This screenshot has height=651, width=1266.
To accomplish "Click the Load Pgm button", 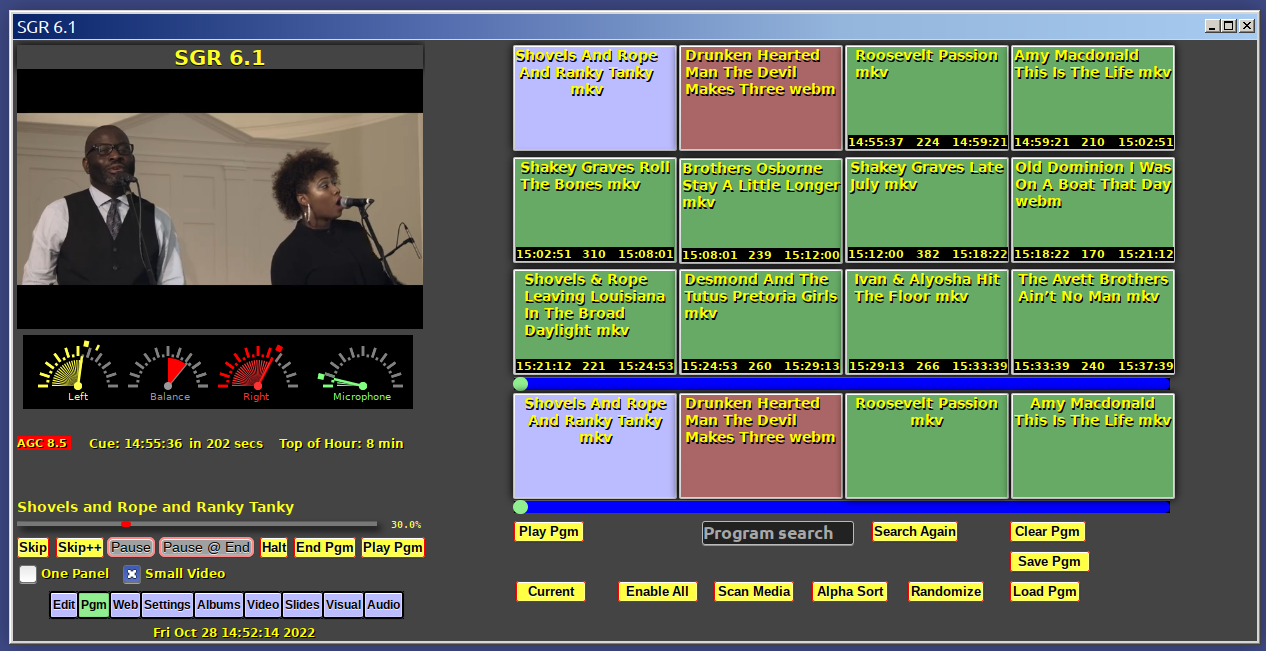I will tap(1044, 591).
